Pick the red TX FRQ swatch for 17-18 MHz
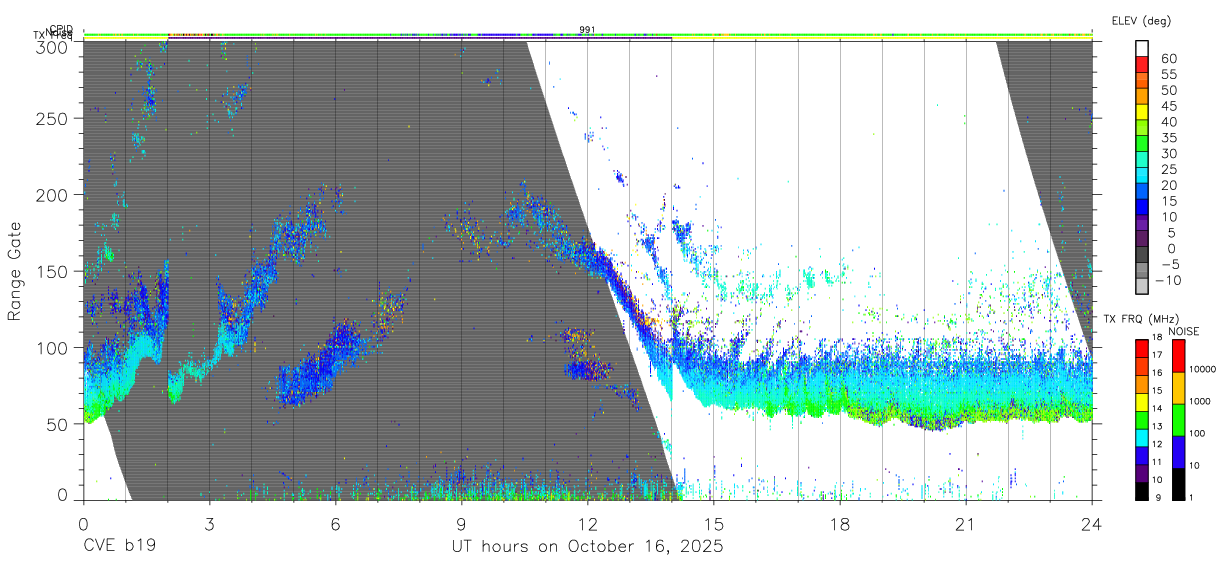 tap(1141, 348)
